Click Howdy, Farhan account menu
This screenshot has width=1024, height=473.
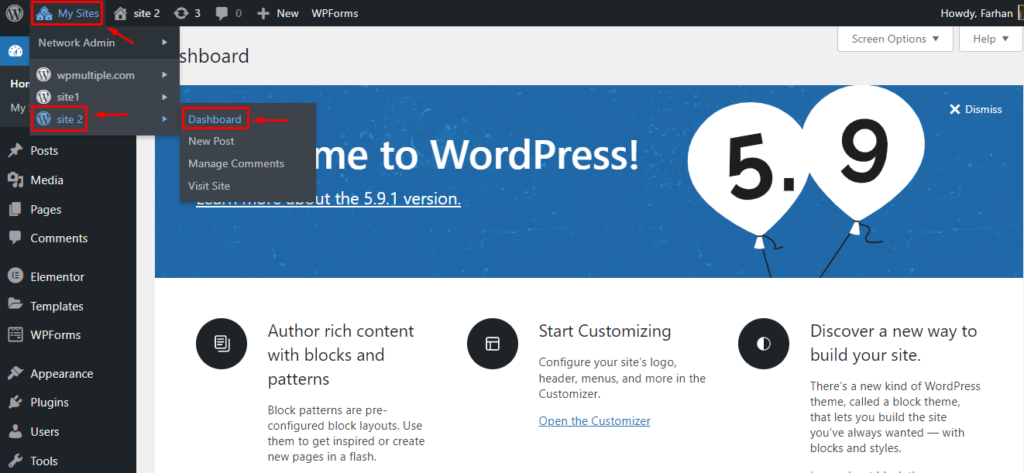pyautogui.click(x=976, y=13)
